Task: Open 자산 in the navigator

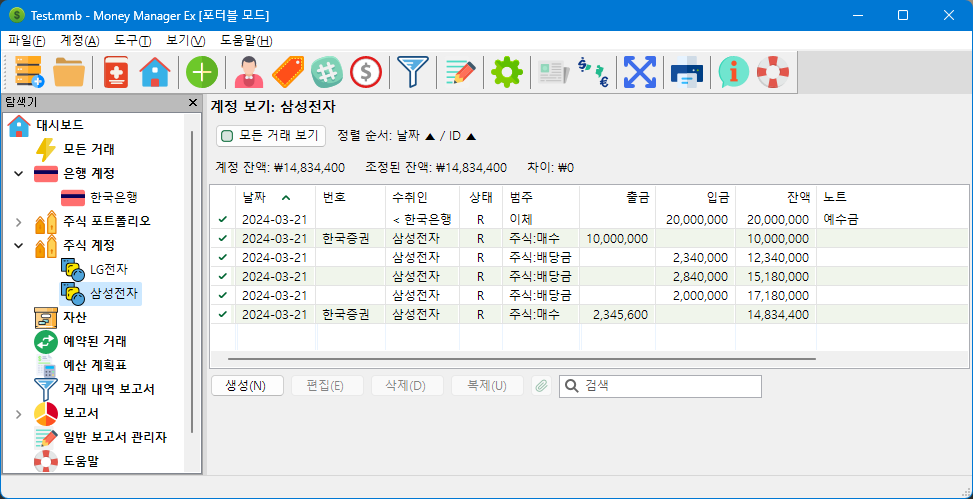Action: (74, 317)
